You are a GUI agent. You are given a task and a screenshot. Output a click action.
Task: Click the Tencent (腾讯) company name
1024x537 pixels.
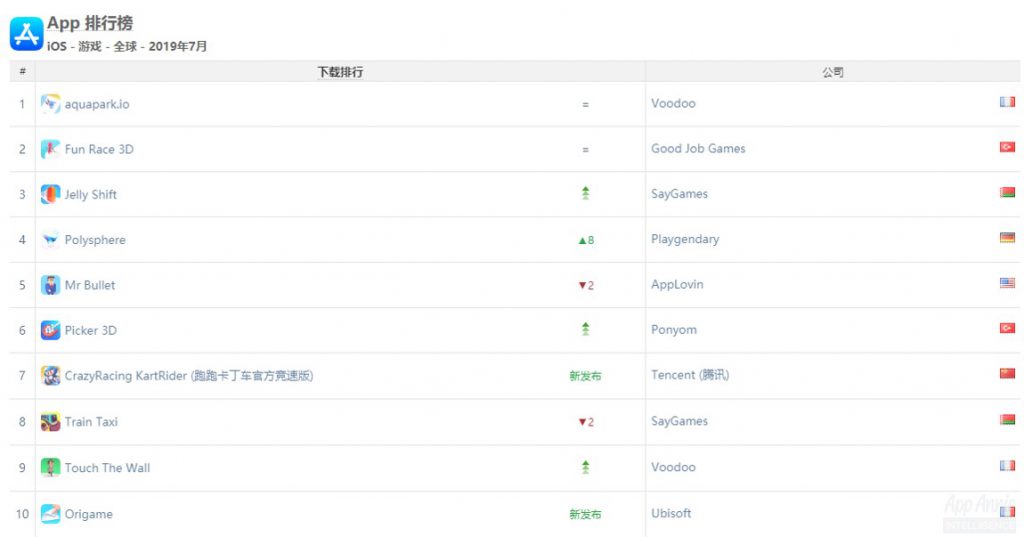point(690,375)
